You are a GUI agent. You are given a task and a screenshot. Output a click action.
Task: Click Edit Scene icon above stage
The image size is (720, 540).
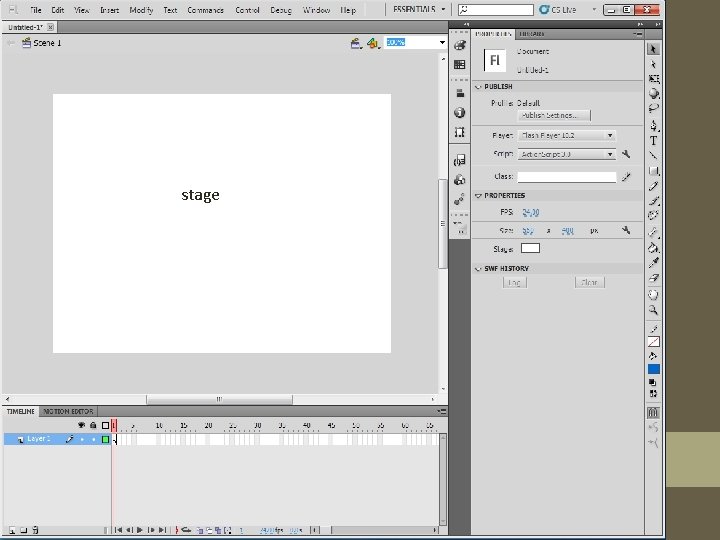(x=356, y=43)
